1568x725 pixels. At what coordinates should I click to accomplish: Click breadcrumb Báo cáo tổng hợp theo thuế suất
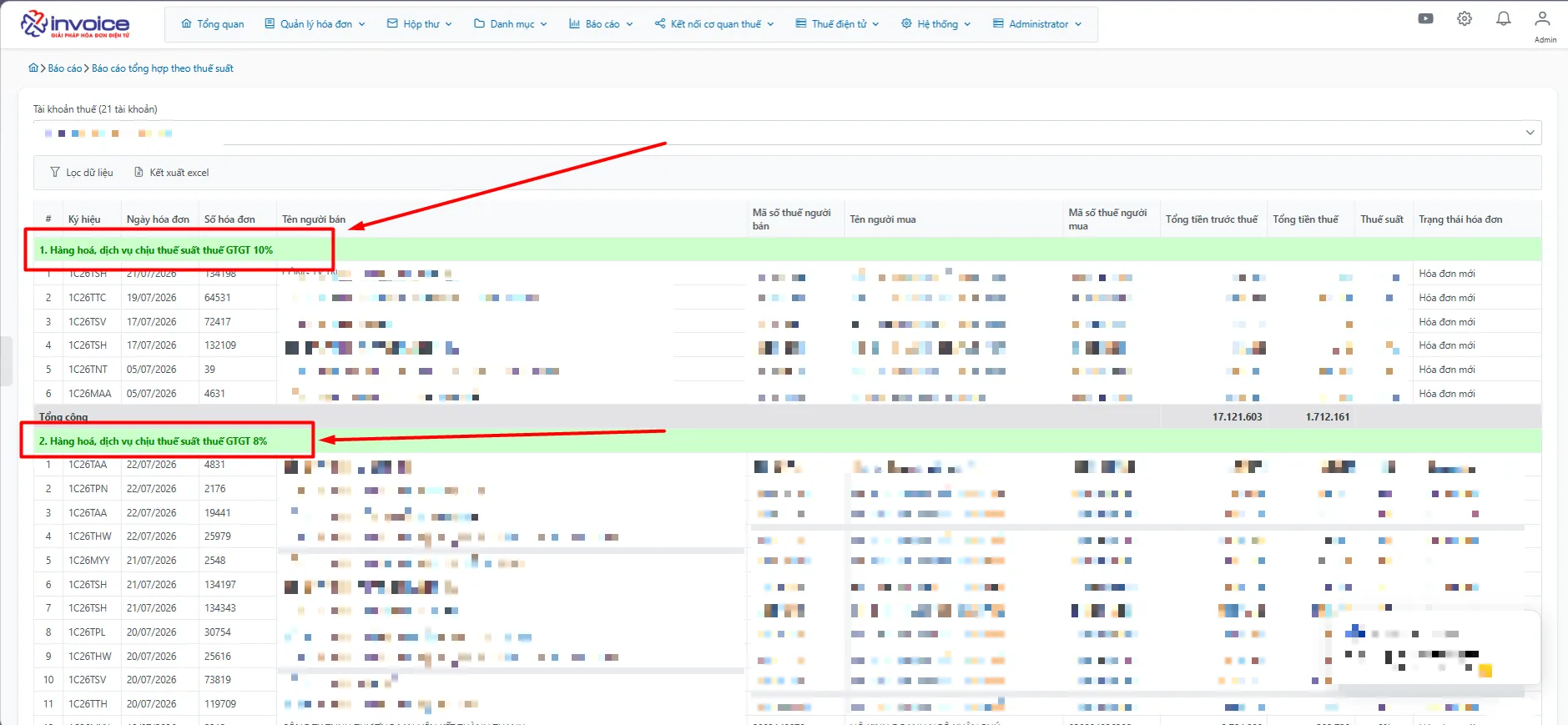pos(163,68)
